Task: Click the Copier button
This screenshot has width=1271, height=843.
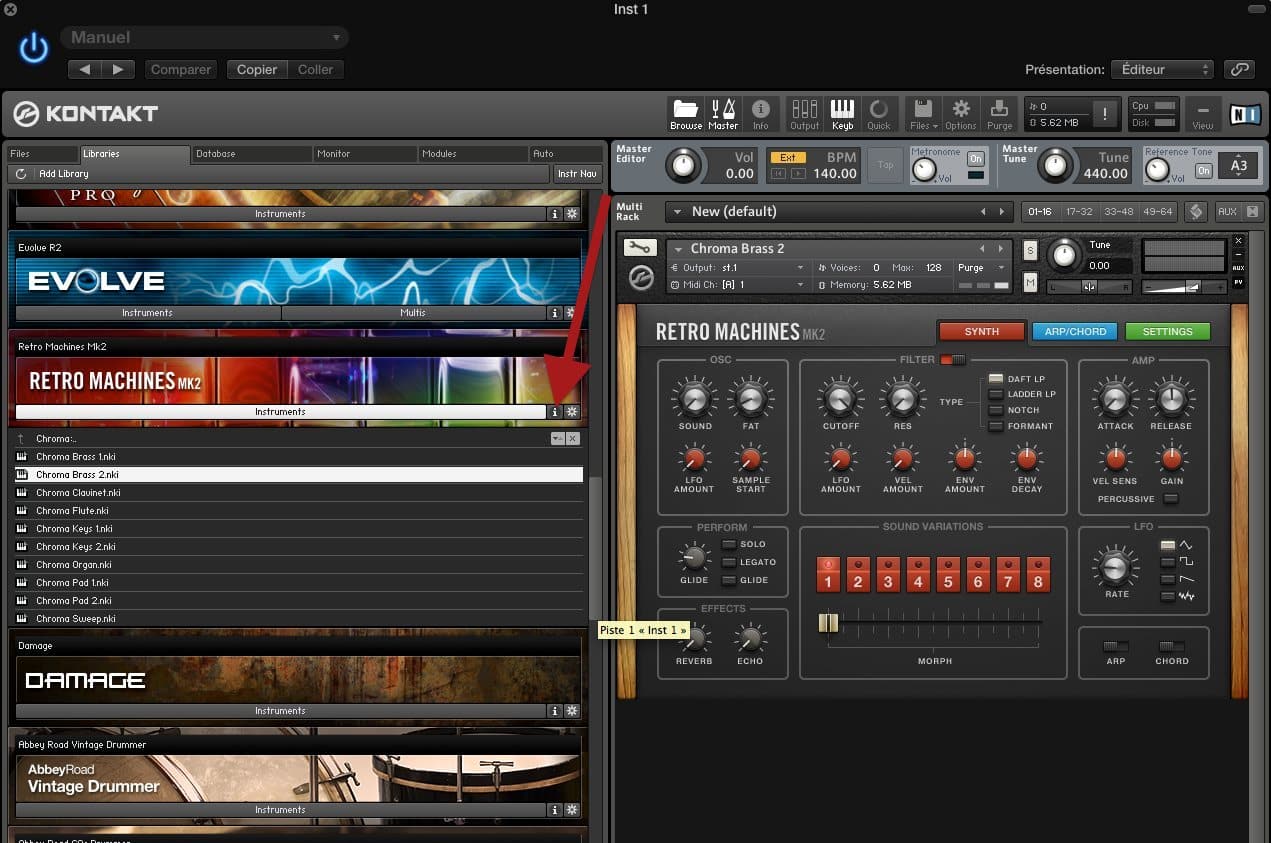Action: (x=257, y=69)
